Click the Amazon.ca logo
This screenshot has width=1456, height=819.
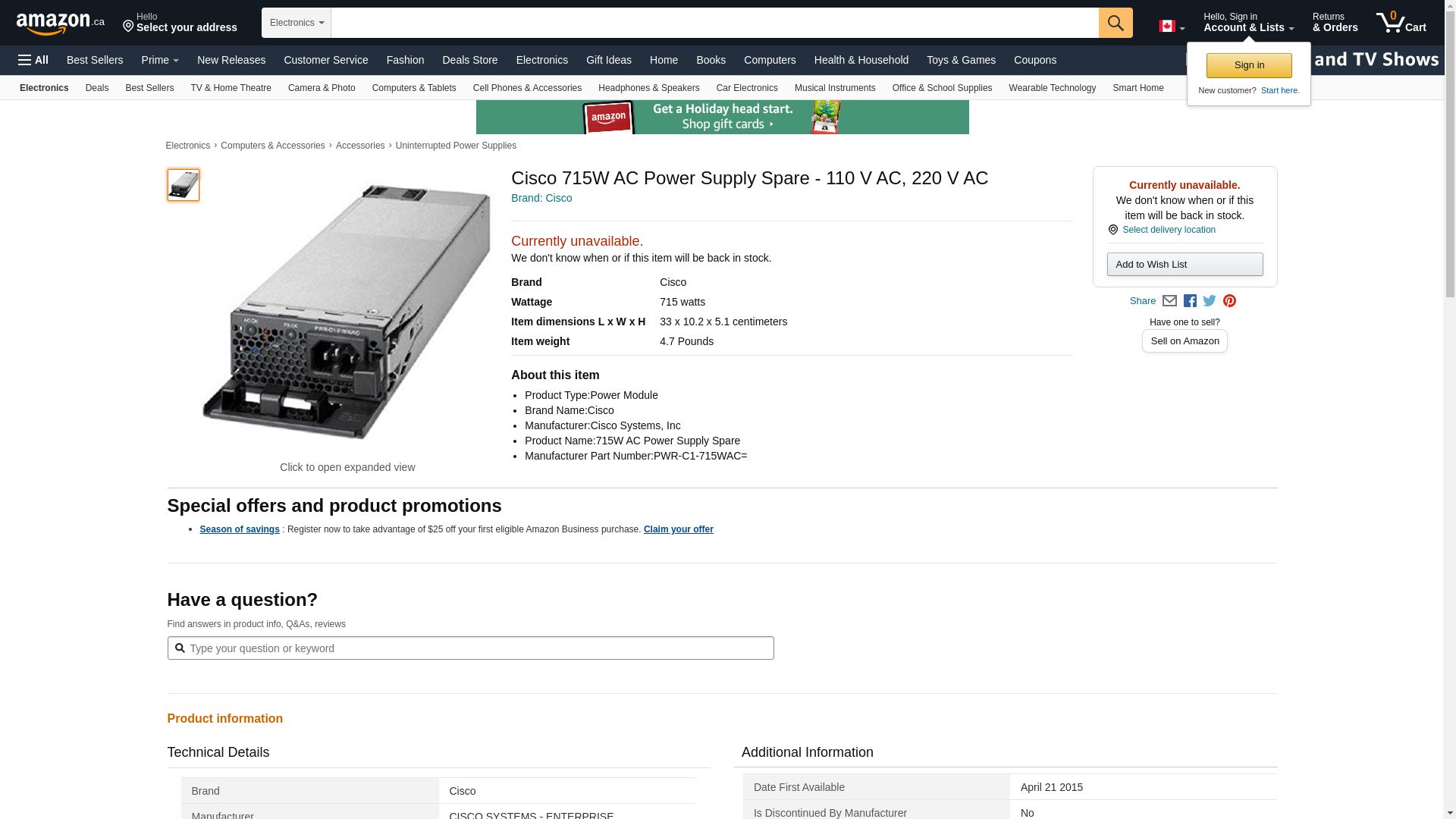point(60,24)
